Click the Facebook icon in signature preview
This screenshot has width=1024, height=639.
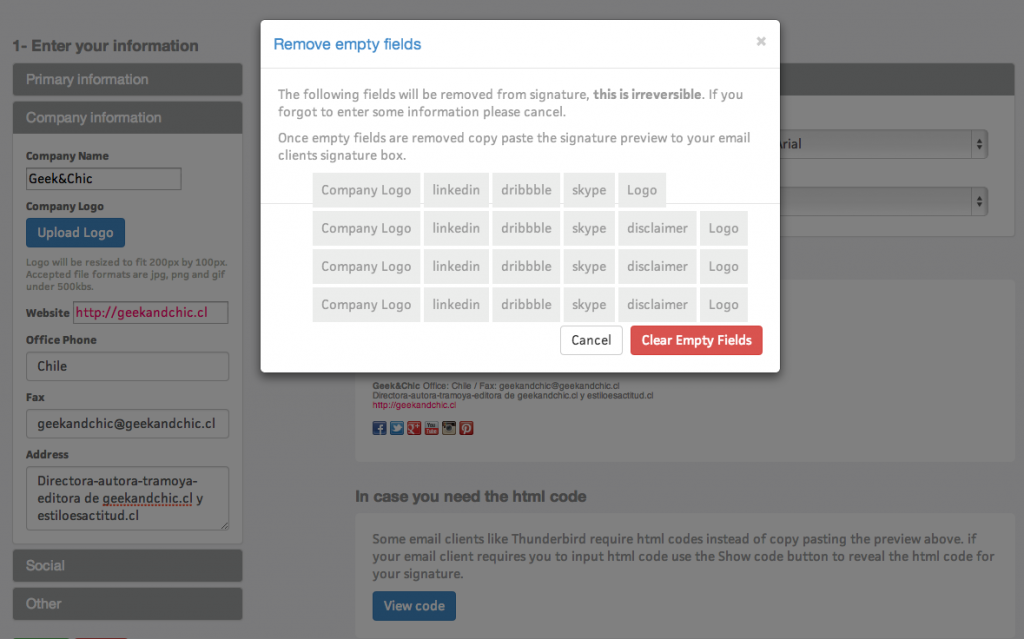pyautogui.click(x=379, y=428)
